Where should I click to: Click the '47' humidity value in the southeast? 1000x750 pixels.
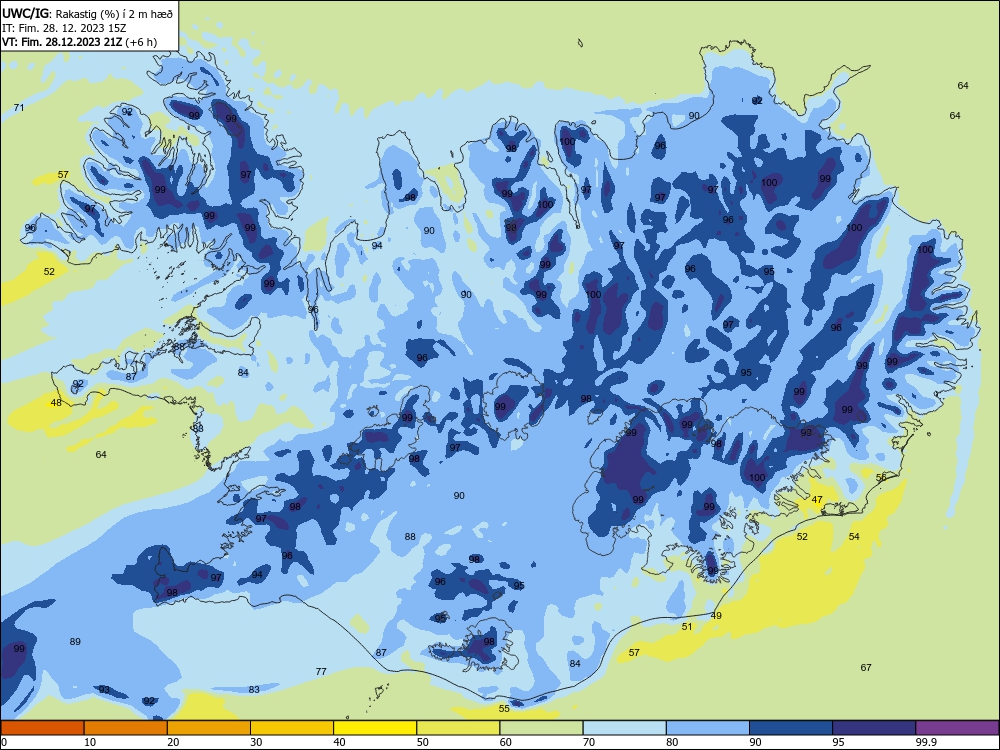coord(817,500)
